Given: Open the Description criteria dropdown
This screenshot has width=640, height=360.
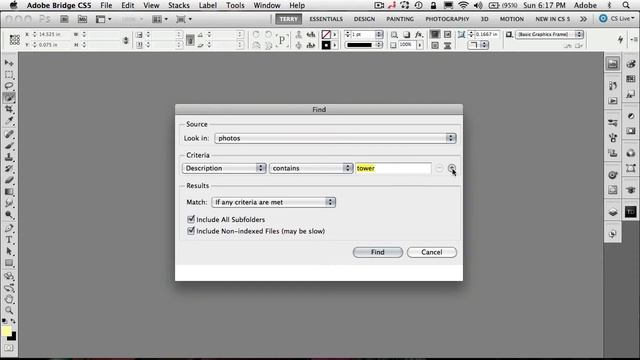Looking at the screenshot, I should pos(224,168).
